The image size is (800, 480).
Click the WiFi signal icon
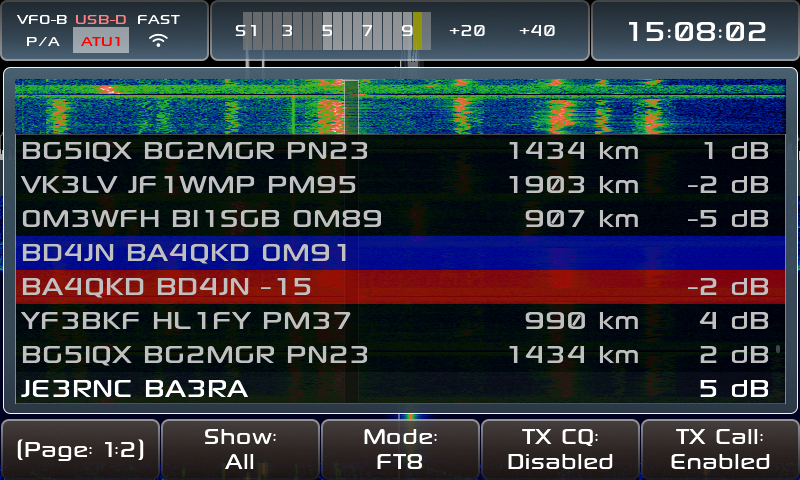(x=158, y=41)
